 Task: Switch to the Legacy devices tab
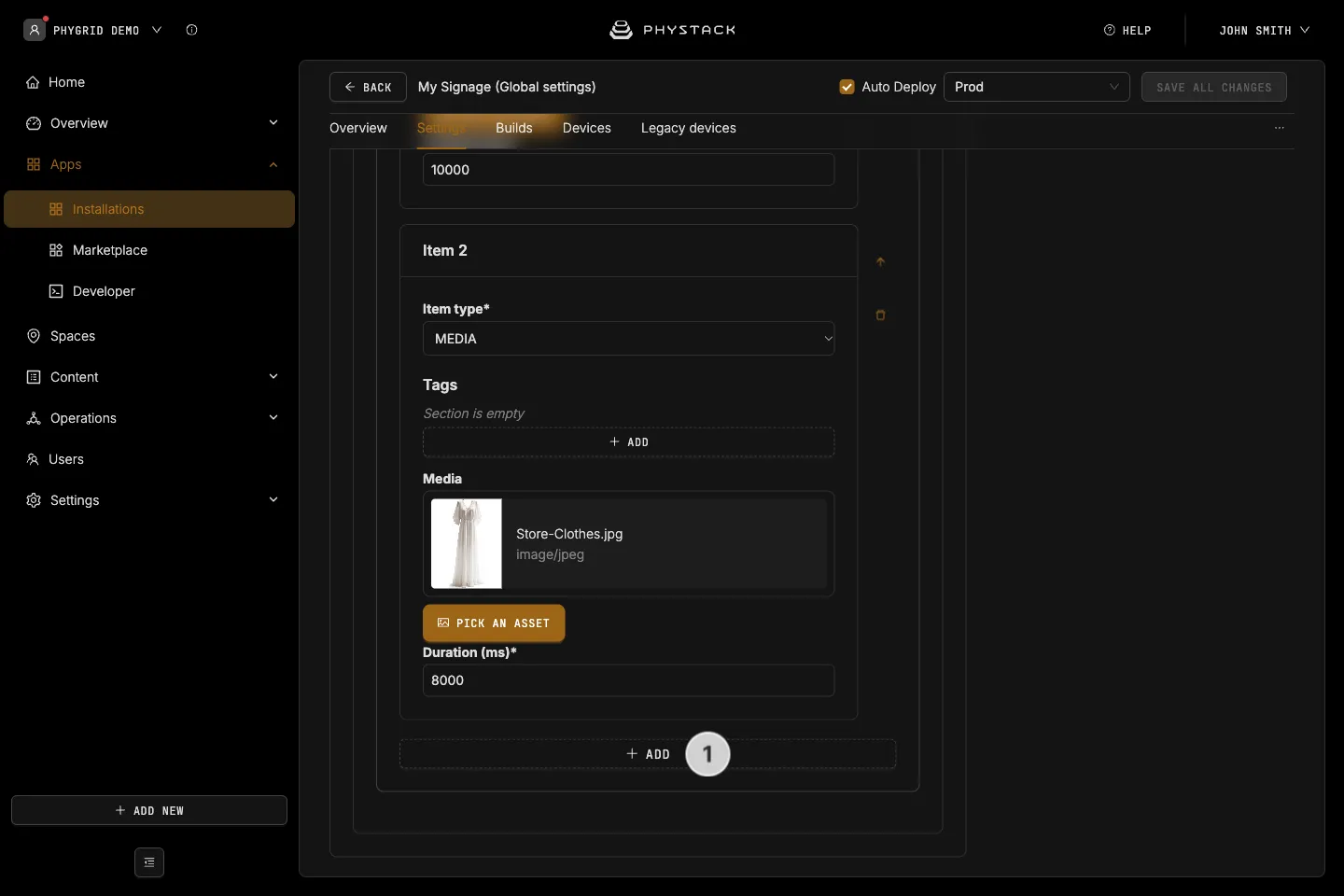(x=689, y=128)
